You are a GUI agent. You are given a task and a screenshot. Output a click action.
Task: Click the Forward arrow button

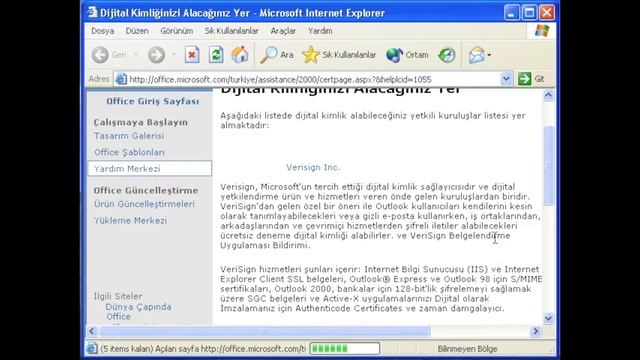tap(156, 55)
